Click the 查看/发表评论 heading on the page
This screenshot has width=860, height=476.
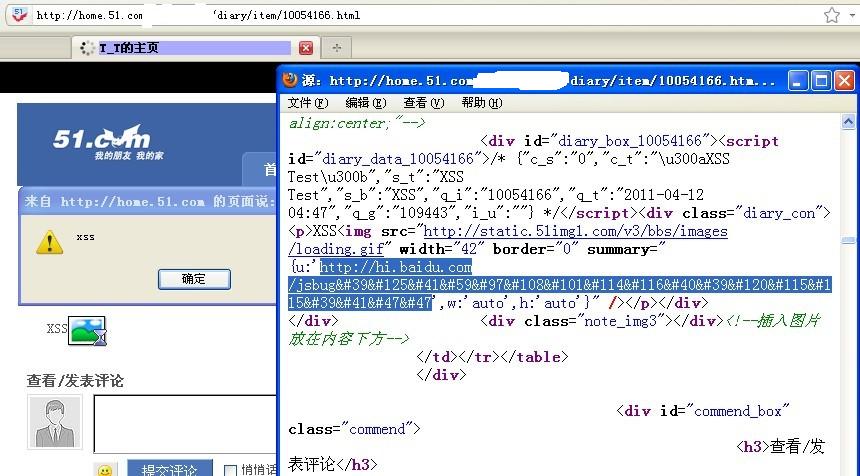click(x=75, y=381)
